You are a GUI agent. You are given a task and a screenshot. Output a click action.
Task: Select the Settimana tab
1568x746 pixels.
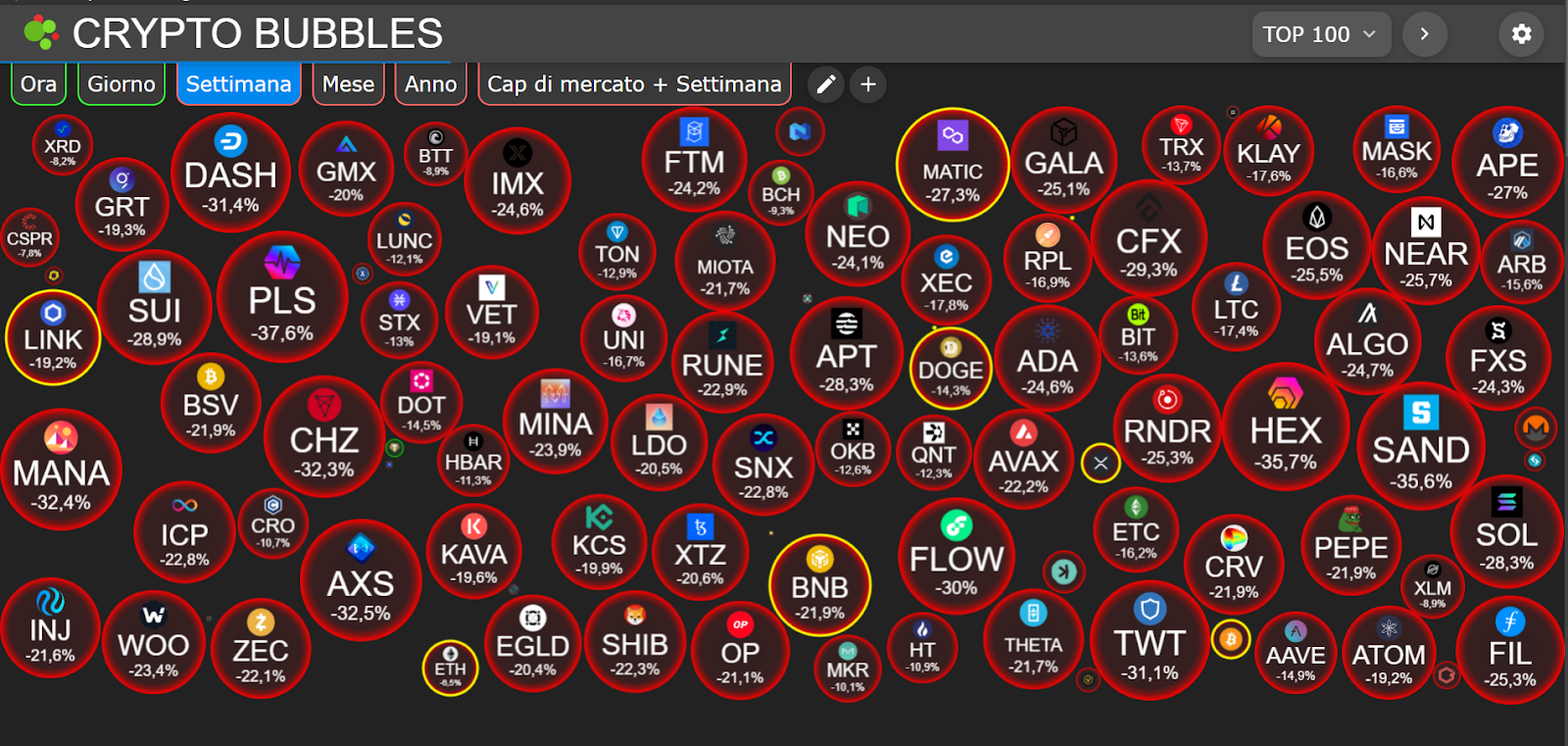(238, 84)
